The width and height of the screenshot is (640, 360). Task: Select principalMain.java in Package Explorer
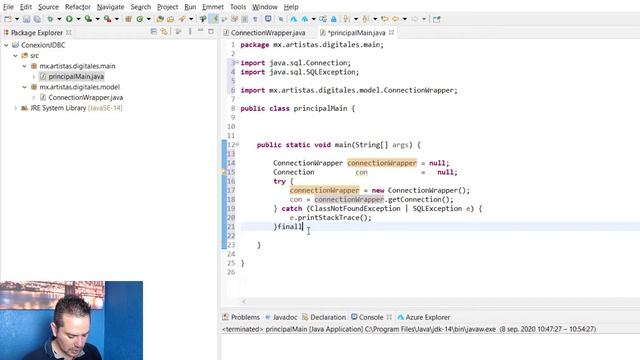76,77
